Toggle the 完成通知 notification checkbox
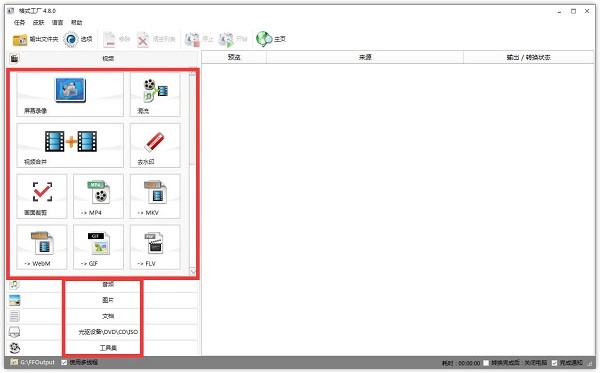 [x=554, y=363]
